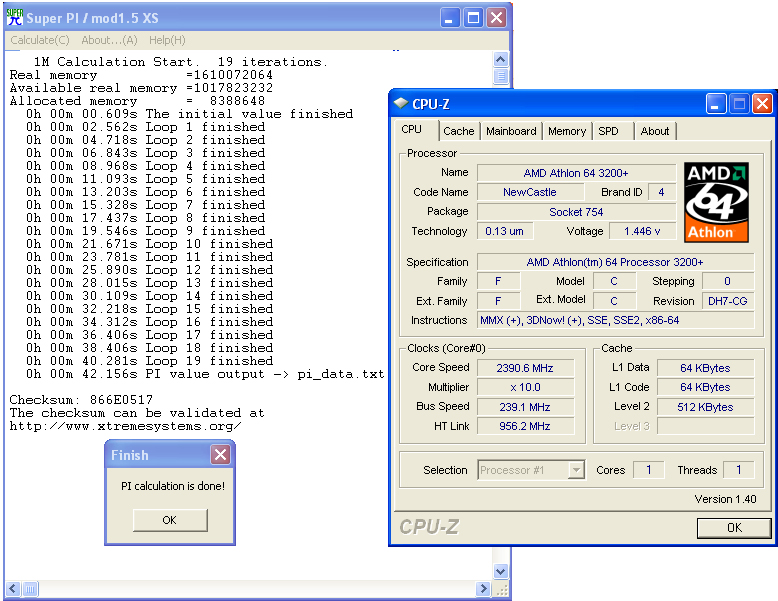The height and width of the screenshot is (601, 778).
Task: Click the xtremesystems.org URL text
Action: [x=126, y=426]
